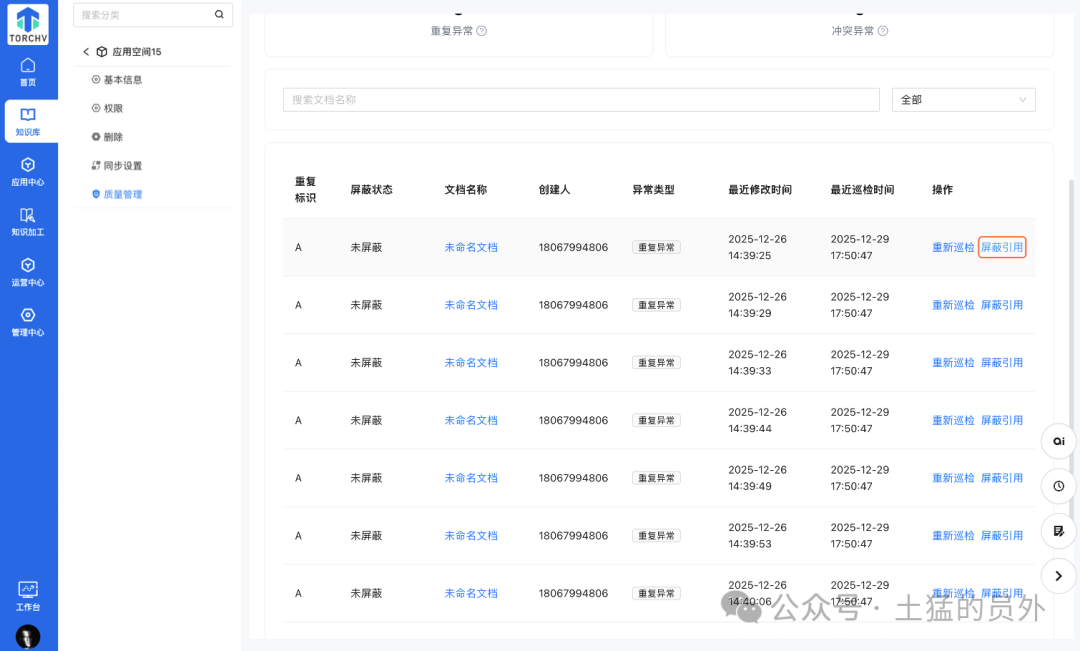1080x651 pixels.
Task: Click the 异常类型 column header
Action: point(654,189)
